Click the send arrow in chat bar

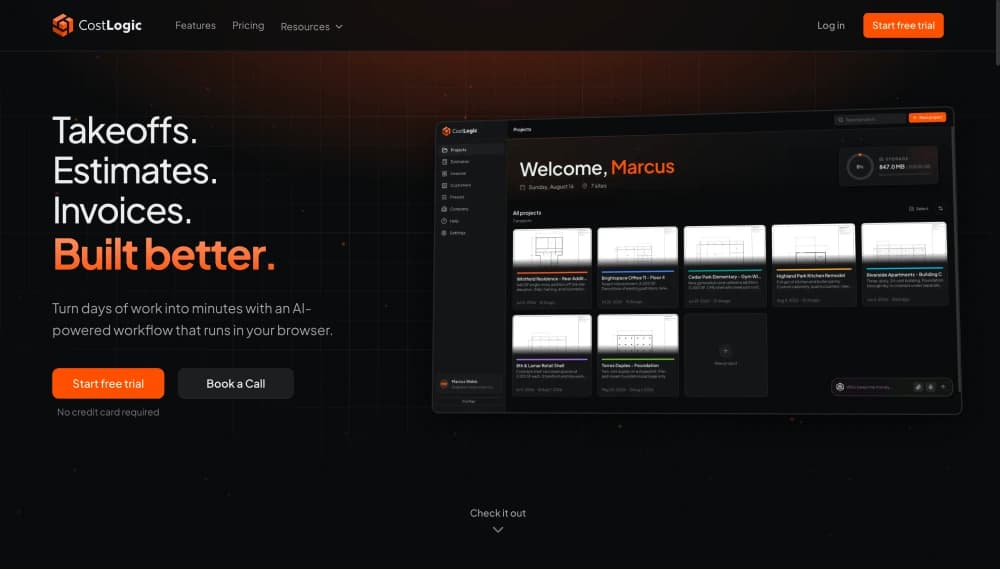(x=943, y=387)
